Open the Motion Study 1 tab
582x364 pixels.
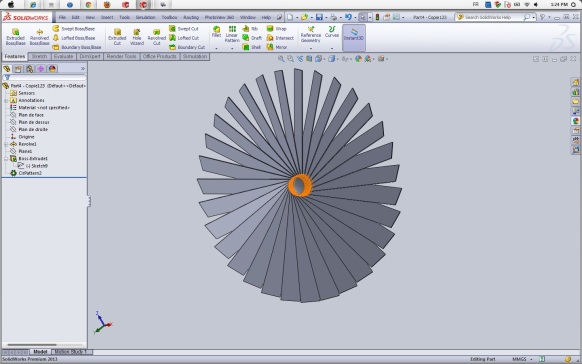coord(71,352)
